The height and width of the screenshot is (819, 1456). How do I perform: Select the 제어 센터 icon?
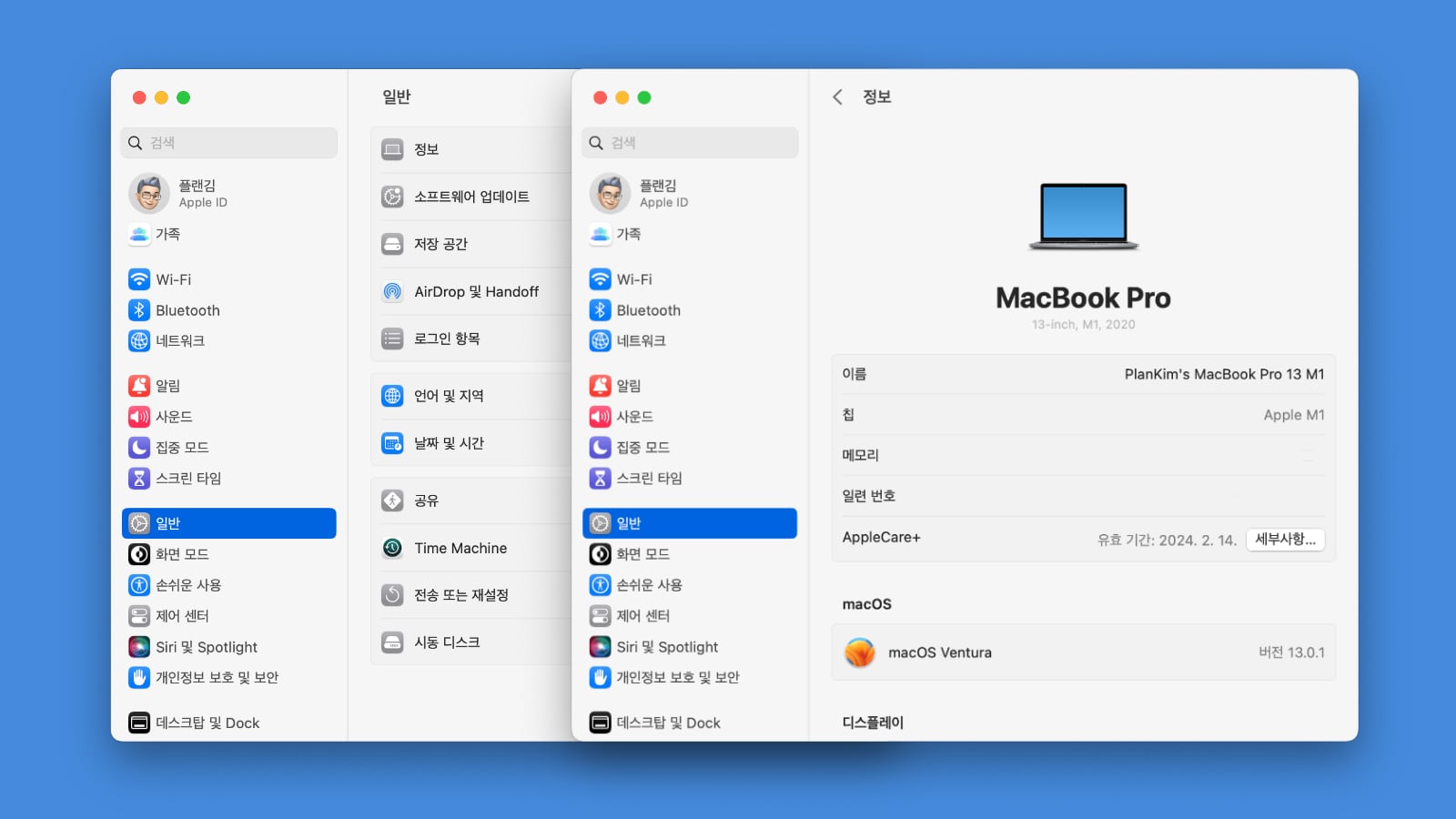tap(600, 616)
